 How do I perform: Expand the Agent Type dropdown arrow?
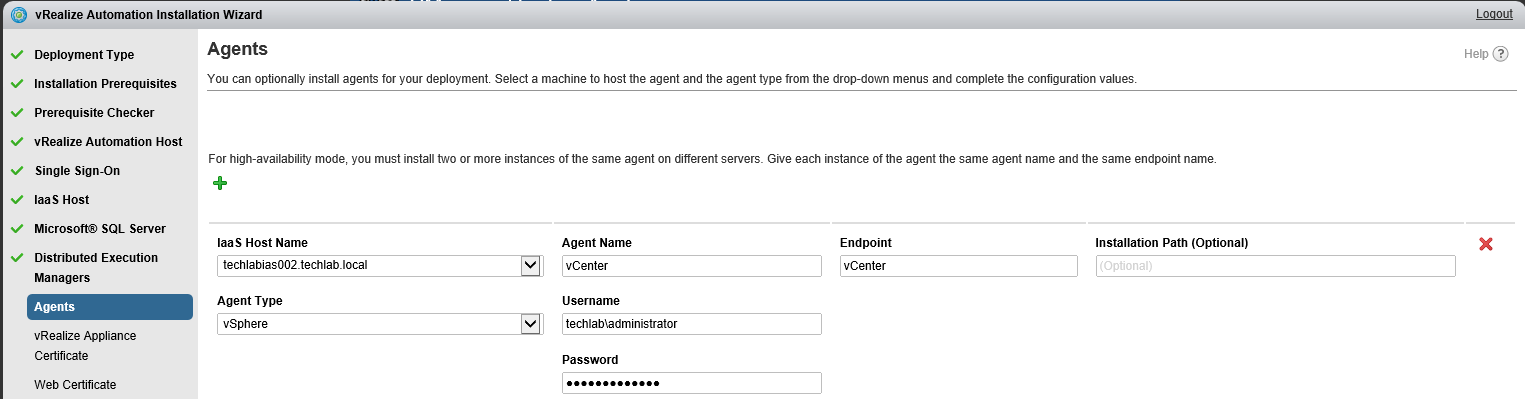530,324
